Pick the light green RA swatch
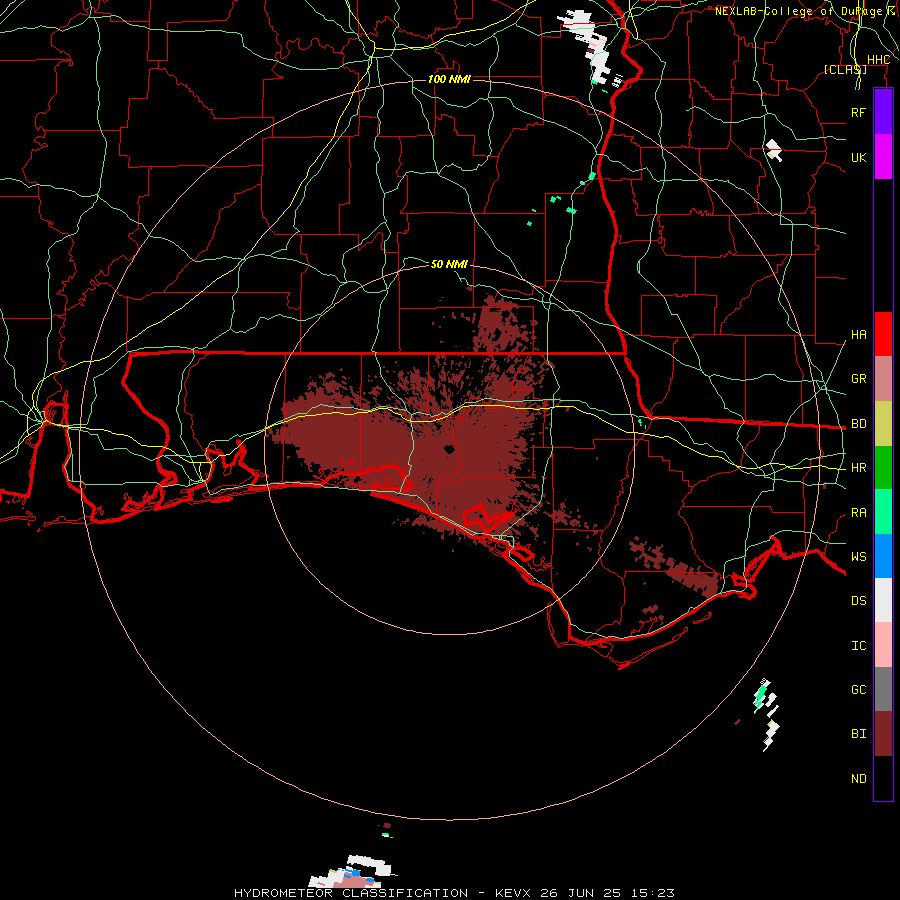The image size is (900, 900). coord(883,512)
